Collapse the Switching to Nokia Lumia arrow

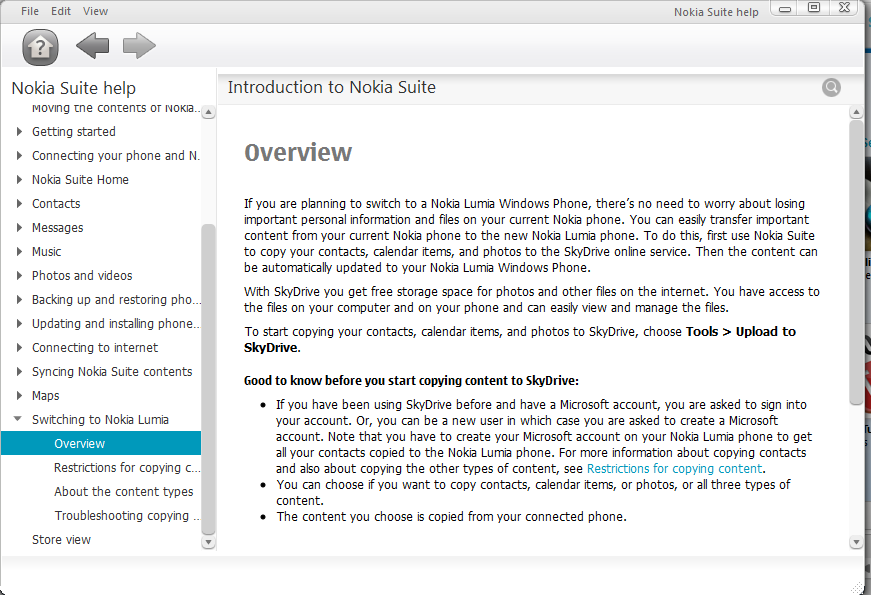pos(18,419)
